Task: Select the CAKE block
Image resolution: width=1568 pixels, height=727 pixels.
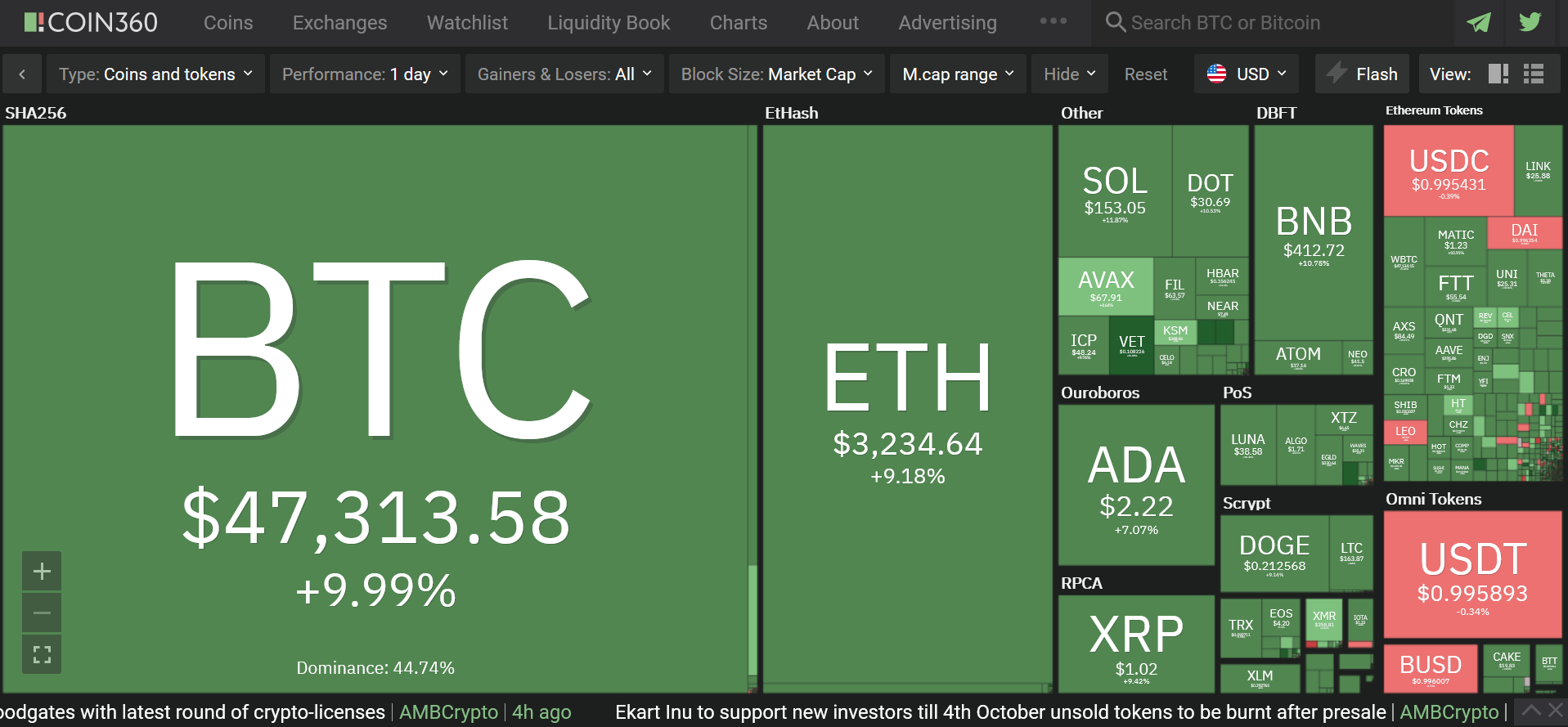Action: [x=1506, y=661]
